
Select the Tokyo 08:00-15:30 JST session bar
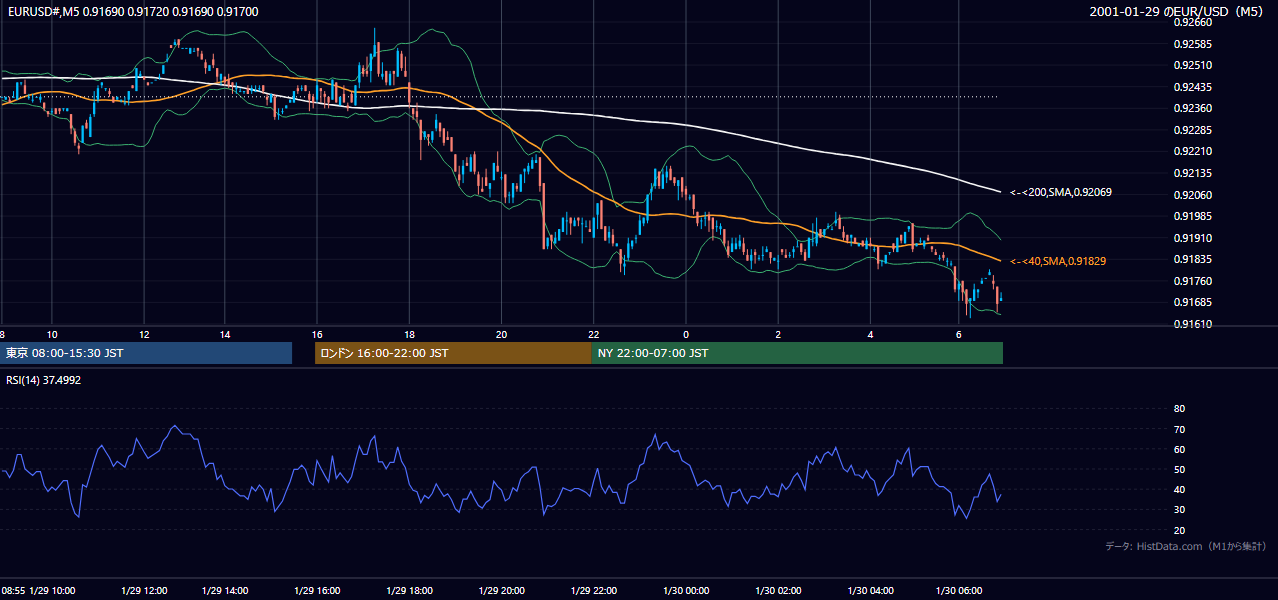click(x=147, y=353)
